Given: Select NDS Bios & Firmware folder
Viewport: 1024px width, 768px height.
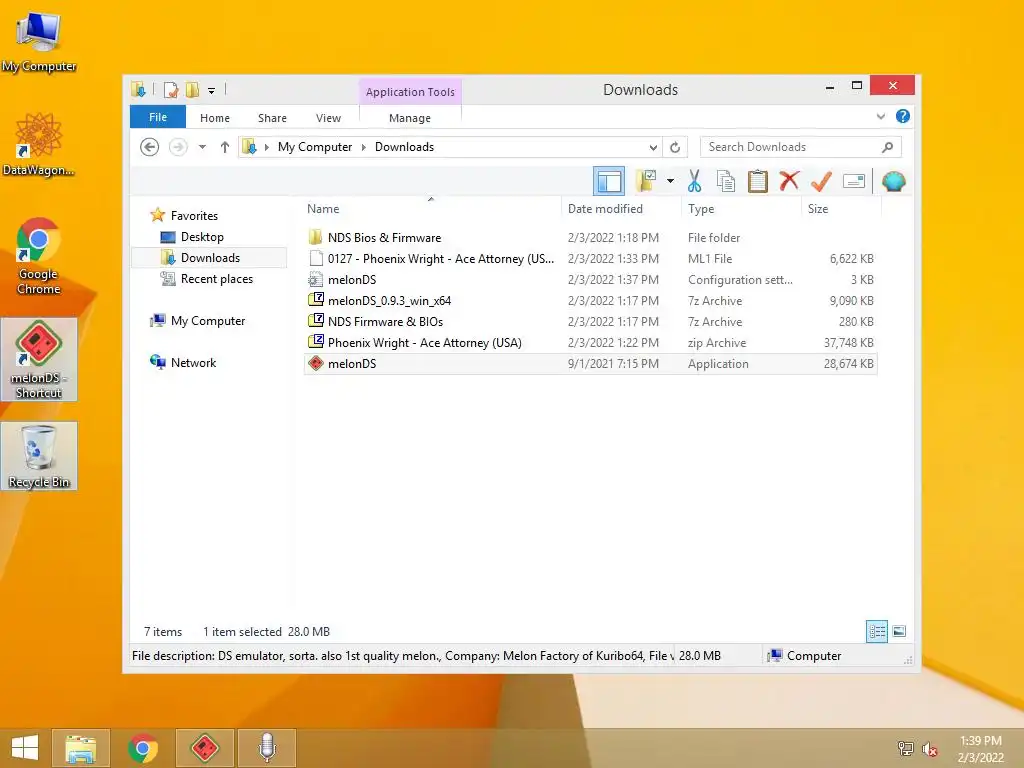Looking at the screenshot, I should 590,238.
